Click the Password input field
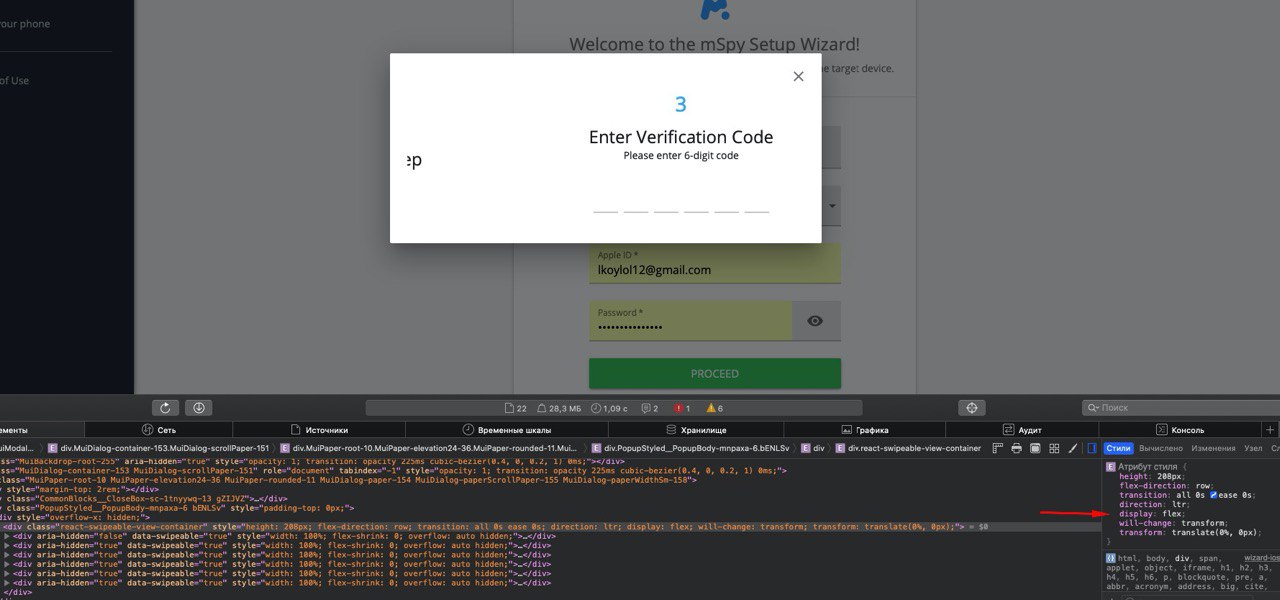Image resolution: width=1280 pixels, height=600 pixels. coord(690,321)
